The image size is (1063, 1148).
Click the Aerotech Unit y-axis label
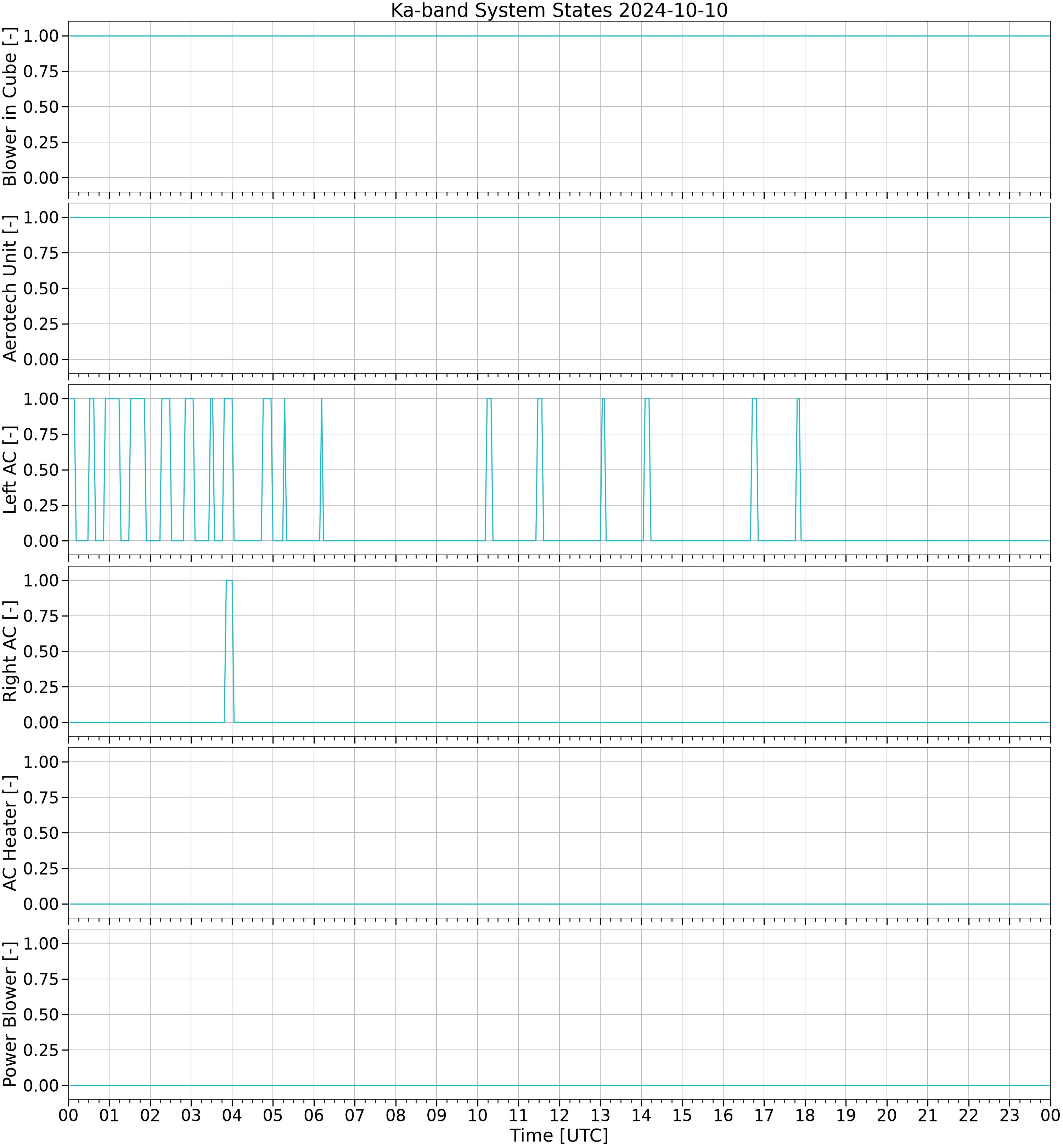(10, 288)
